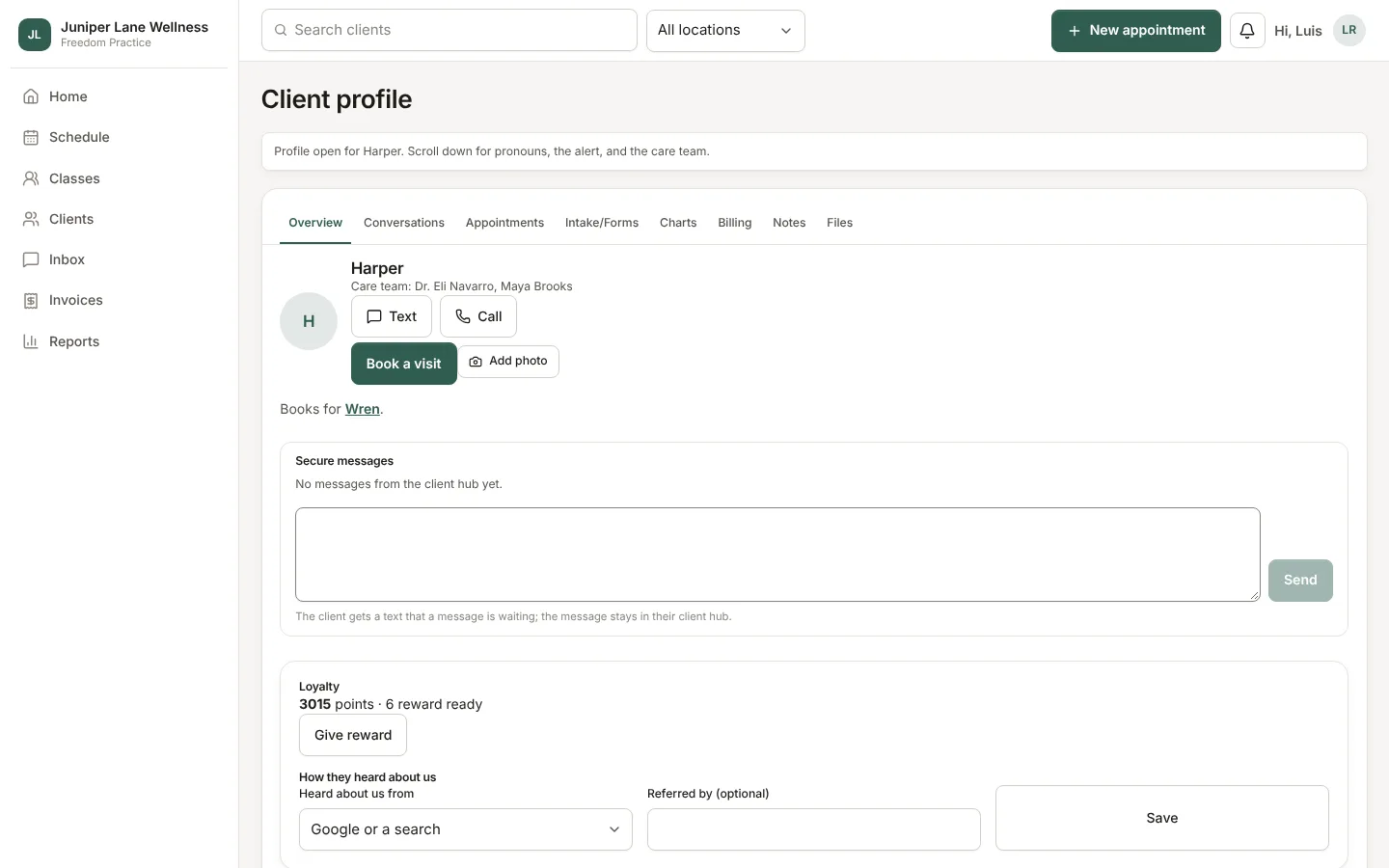1389x868 pixels.
Task: Open Reports in the sidebar
Action: [119, 341]
